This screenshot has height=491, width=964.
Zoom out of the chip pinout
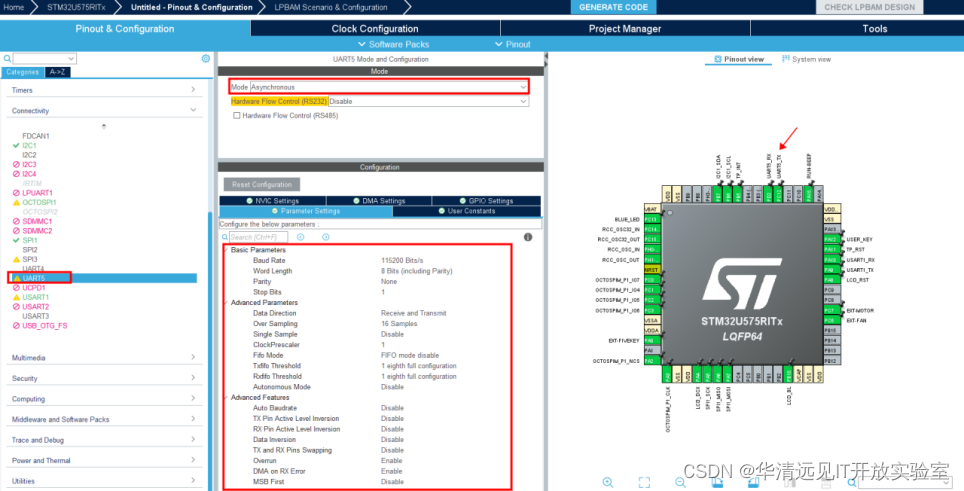(681, 482)
